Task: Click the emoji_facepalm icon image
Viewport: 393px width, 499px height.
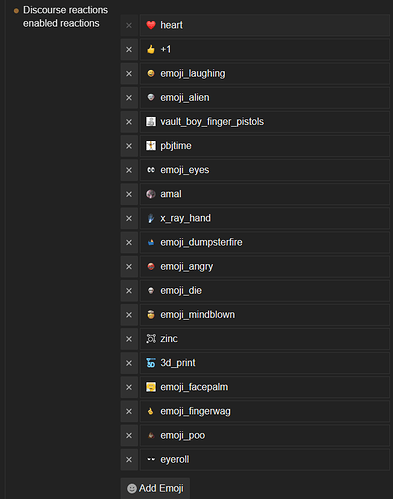Action: (x=151, y=387)
